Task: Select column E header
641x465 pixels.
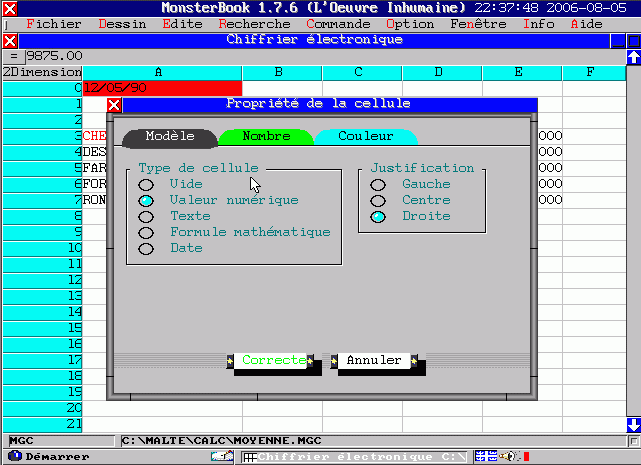Action: [x=522, y=73]
